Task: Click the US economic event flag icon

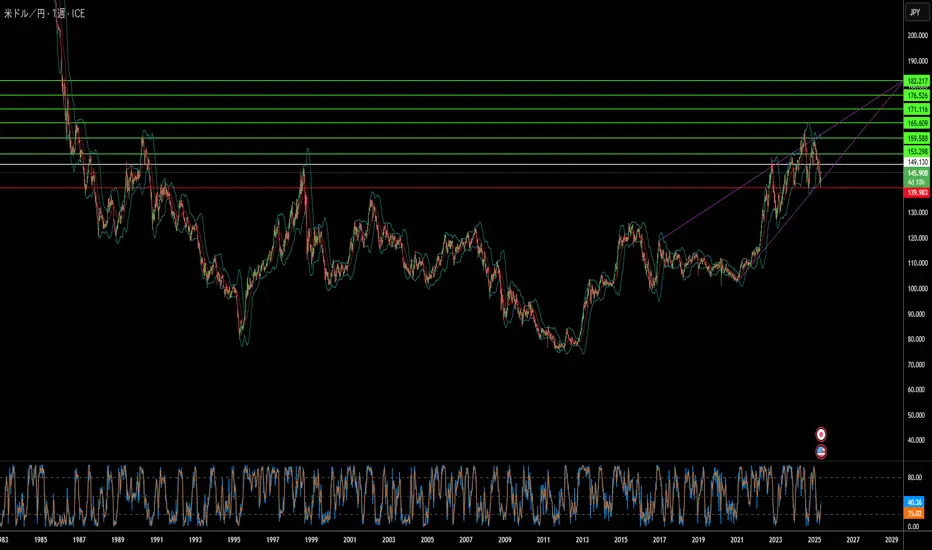Action: click(820, 452)
